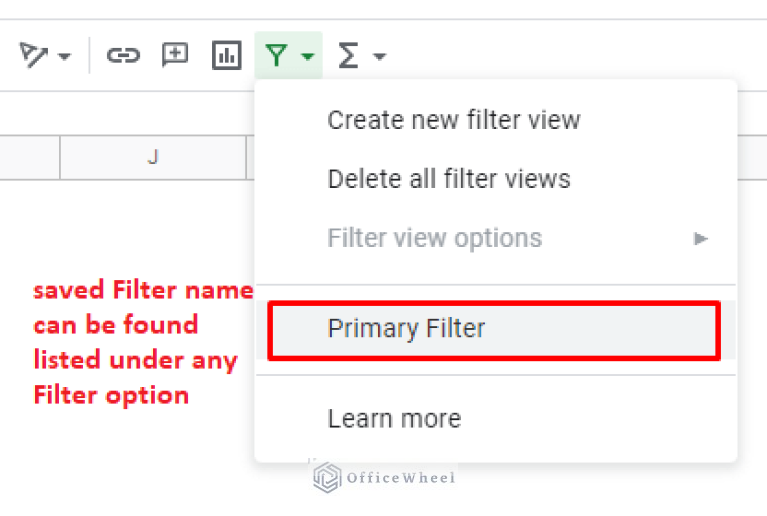Select the column header left of J
The width and height of the screenshot is (767, 516).
point(29,157)
